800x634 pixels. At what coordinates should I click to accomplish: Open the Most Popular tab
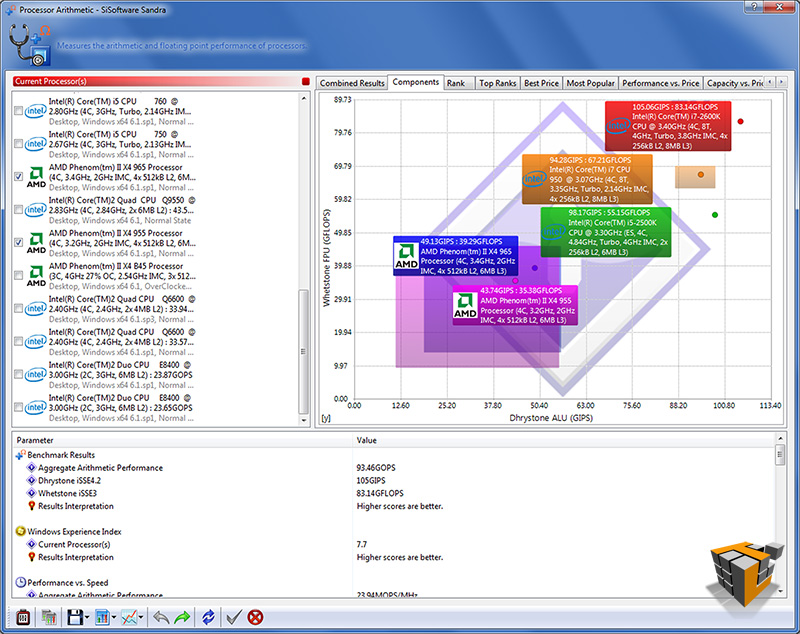point(590,83)
